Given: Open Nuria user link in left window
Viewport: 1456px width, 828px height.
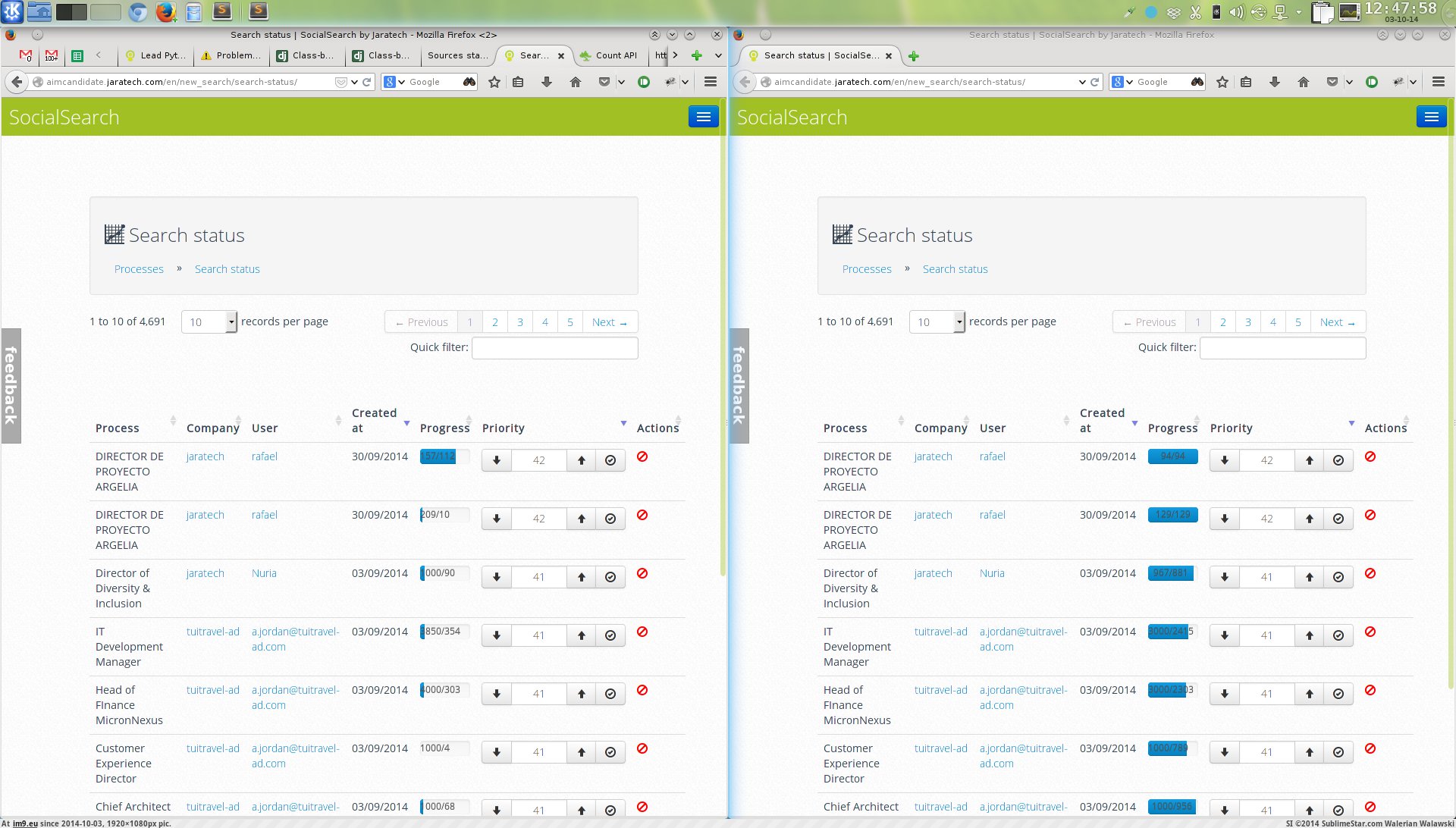Looking at the screenshot, I should 264,573.
